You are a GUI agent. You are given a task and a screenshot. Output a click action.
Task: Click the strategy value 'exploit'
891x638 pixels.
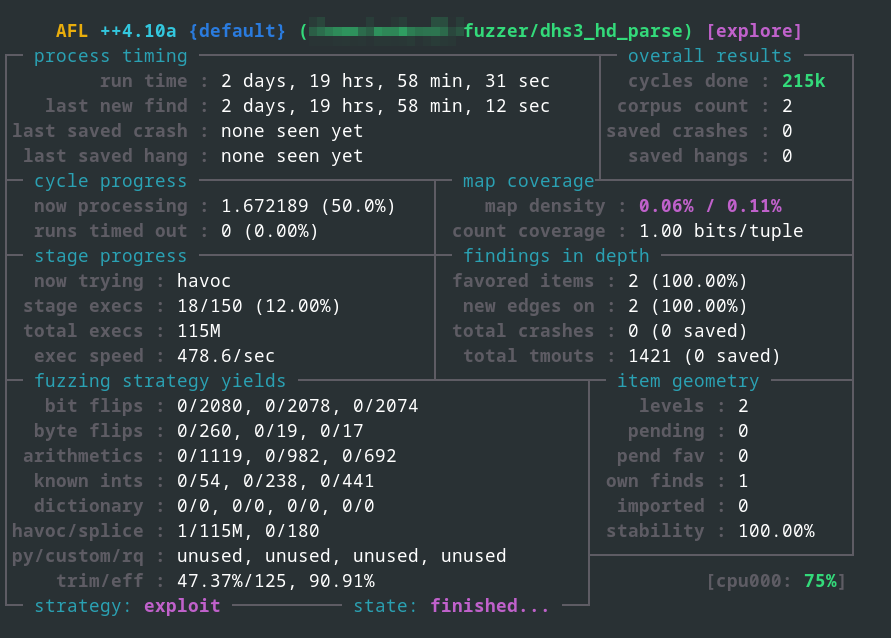pos(182,606)
